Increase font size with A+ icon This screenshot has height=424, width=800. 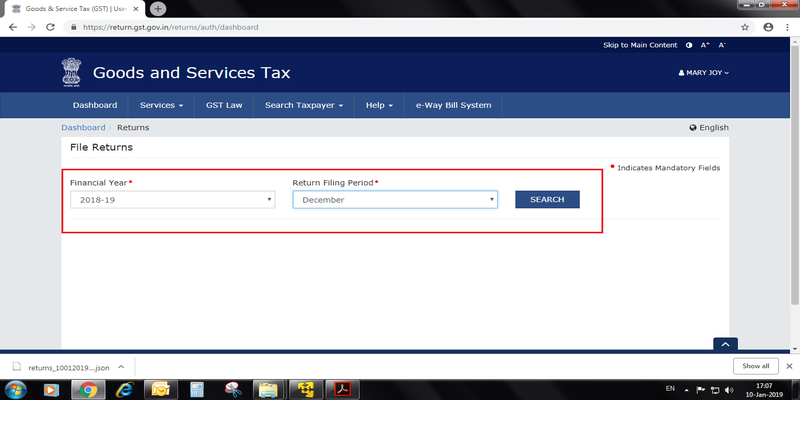(705, 46)
